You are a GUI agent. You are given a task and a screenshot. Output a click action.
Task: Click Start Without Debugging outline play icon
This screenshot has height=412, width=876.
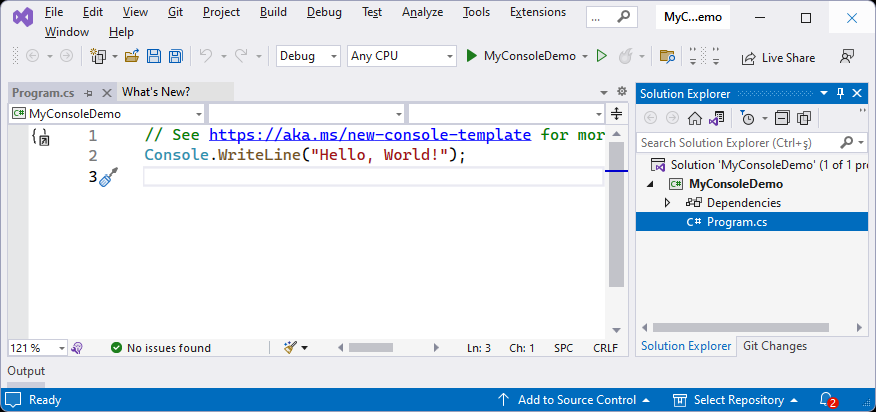tap(601, 57)
